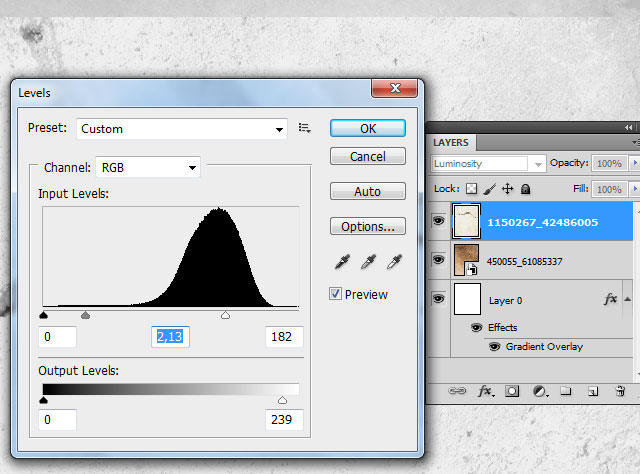Click the Opacity 100% field
The image size is (640, 474).
tap(609, 163)
